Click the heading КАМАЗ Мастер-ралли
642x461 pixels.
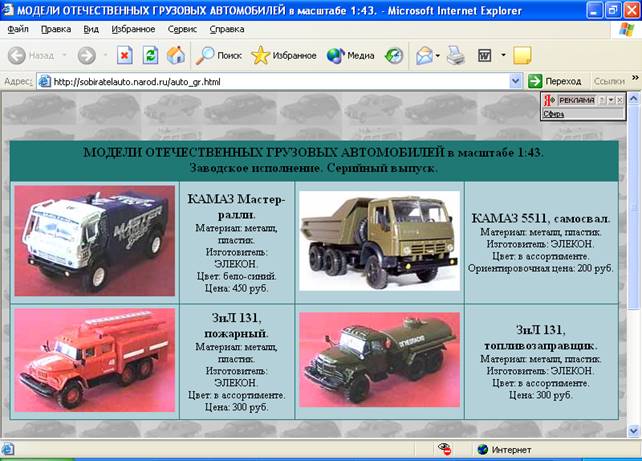click(236, 206)
